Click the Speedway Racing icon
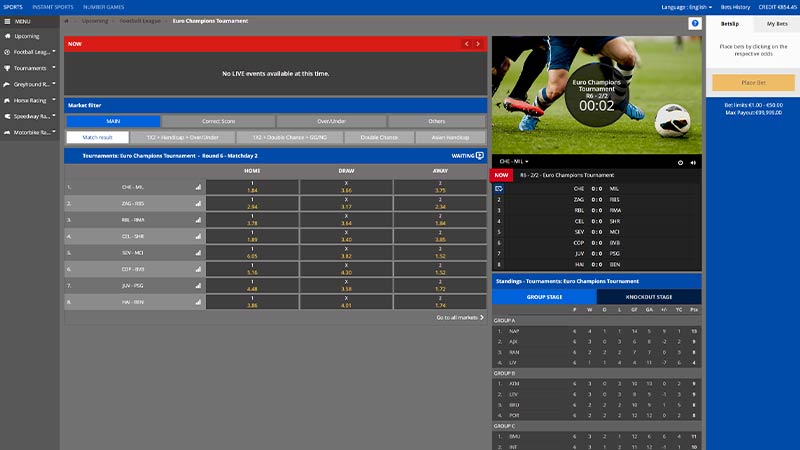This screenshot has width=800, height=450. pyautogui.click(x=7, y=116)
